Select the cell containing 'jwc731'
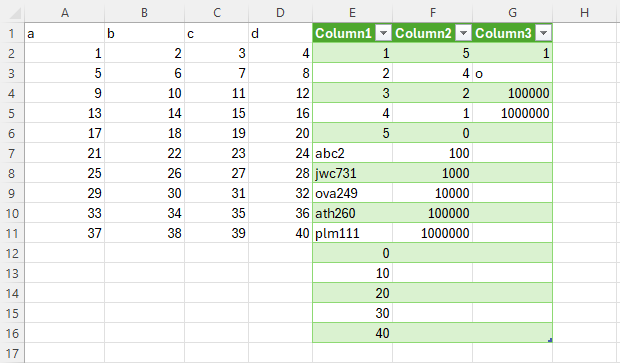Screen dimensions: 620x363 pos(352,173)
